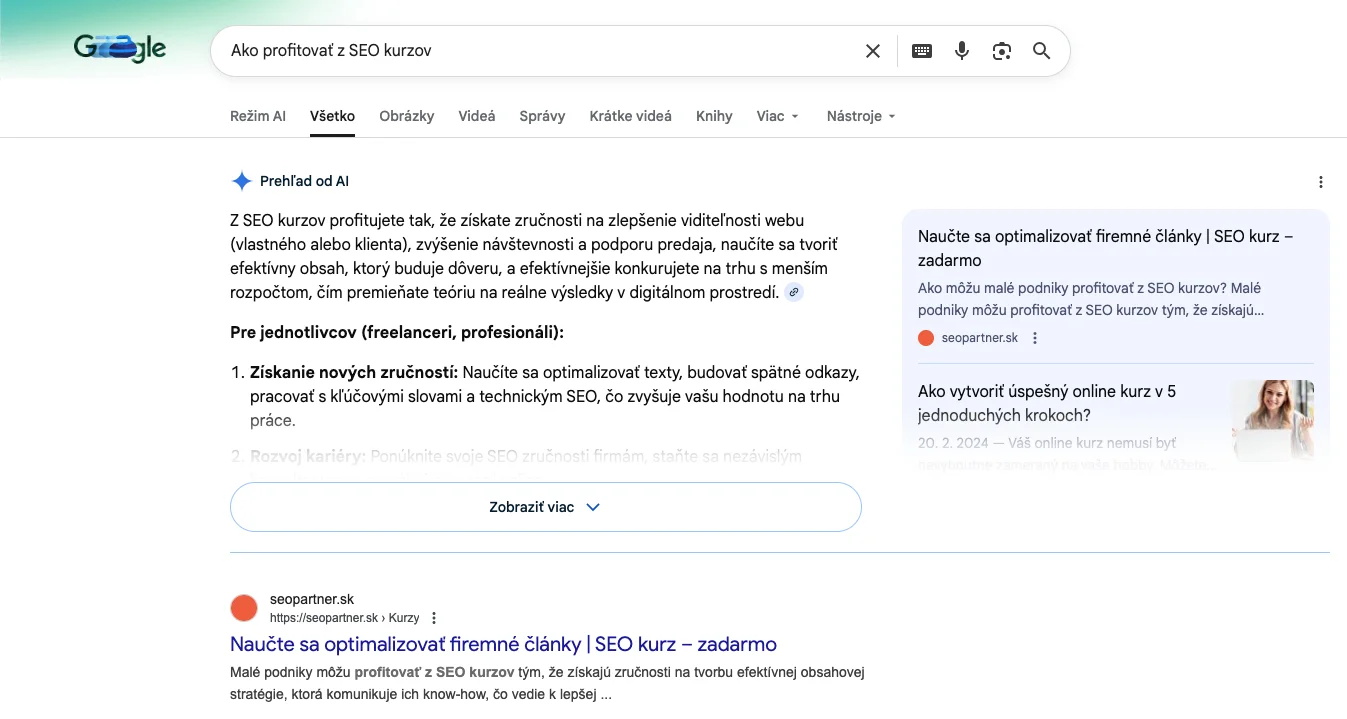Click the magnifying glass search icon
1347x719 pixels.
[1041, 51]
